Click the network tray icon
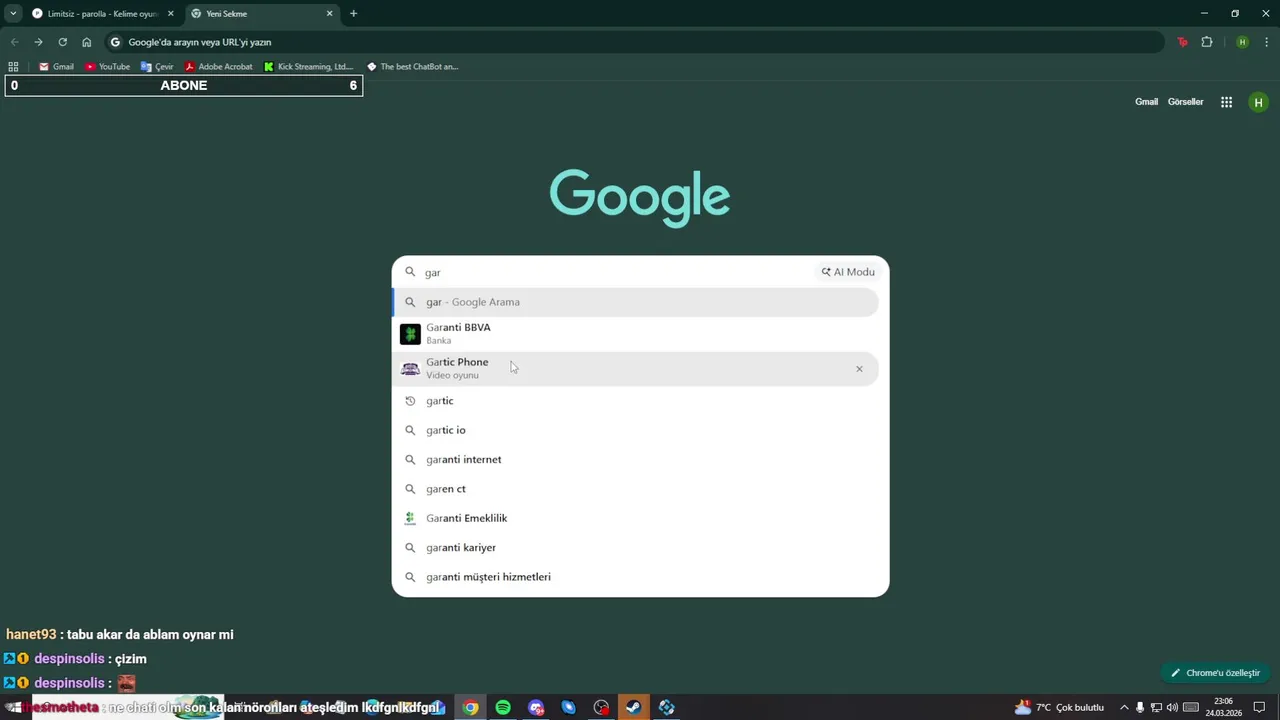The image size is (1280, 720). [x=1156, y=707]
